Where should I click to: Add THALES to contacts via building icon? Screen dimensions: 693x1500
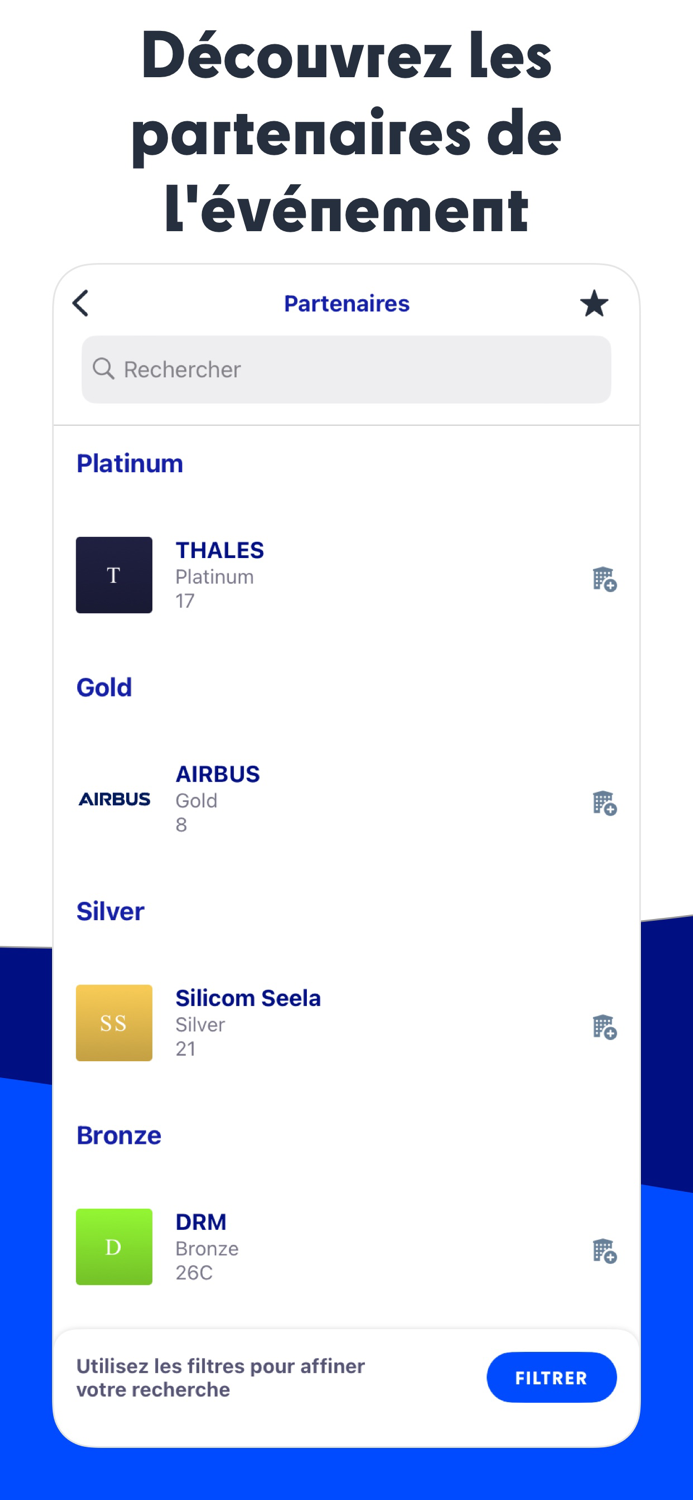click(604, 579)
